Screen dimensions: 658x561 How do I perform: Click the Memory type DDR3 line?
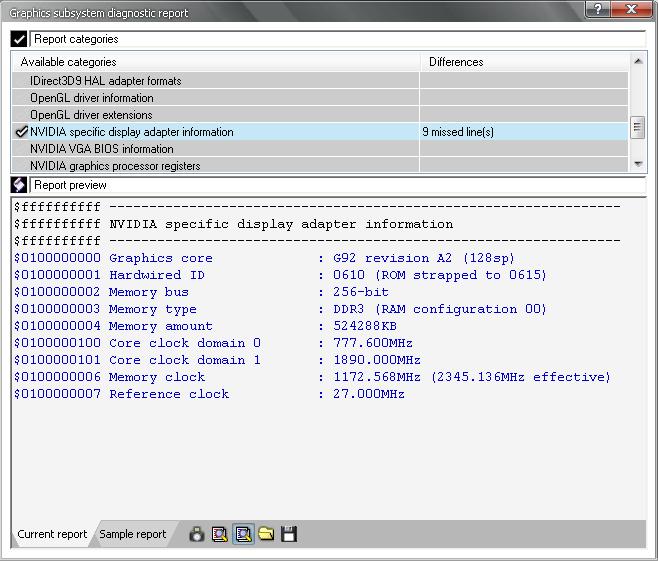pos(280,309)
